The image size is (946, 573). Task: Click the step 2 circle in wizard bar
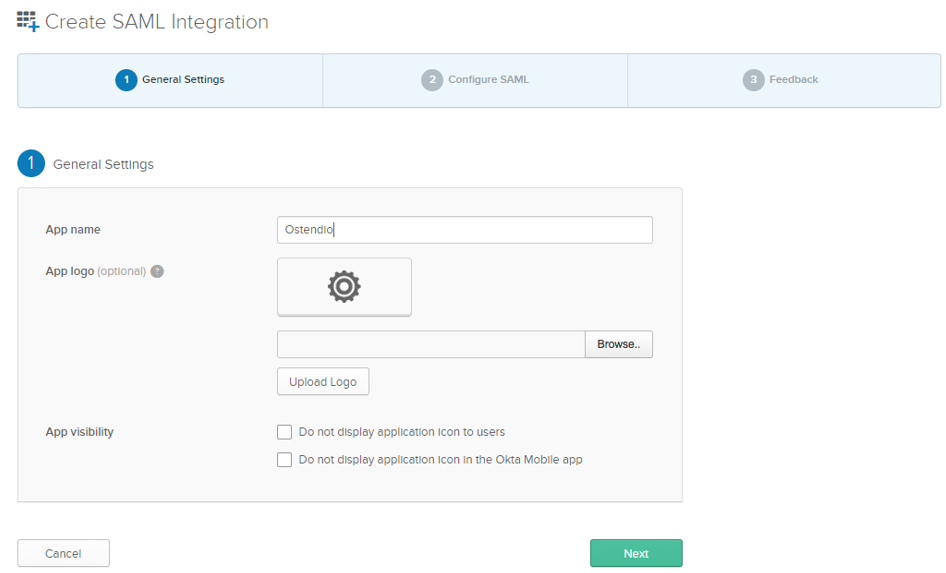(432, 80)
